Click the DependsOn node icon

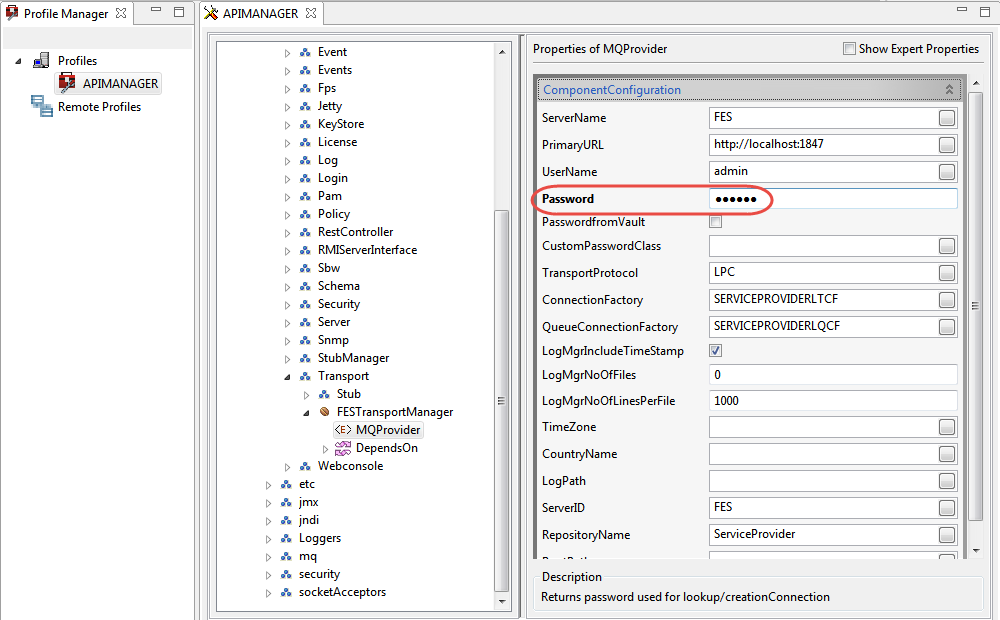343,448
